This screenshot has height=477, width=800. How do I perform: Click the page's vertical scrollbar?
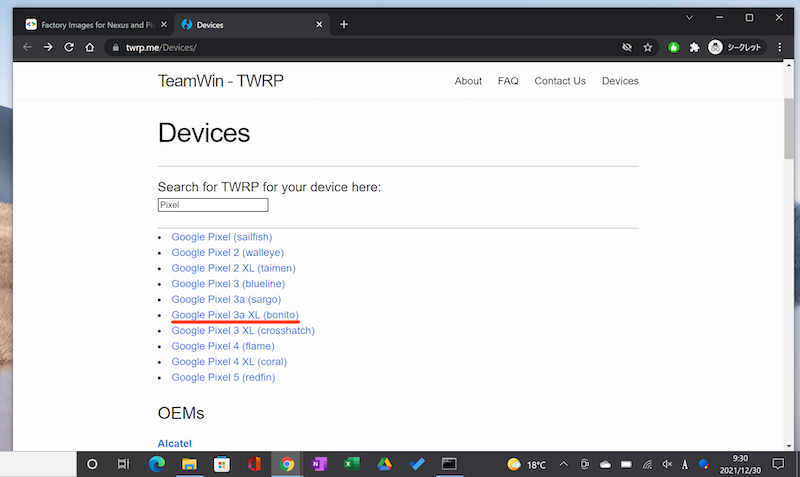789,130
